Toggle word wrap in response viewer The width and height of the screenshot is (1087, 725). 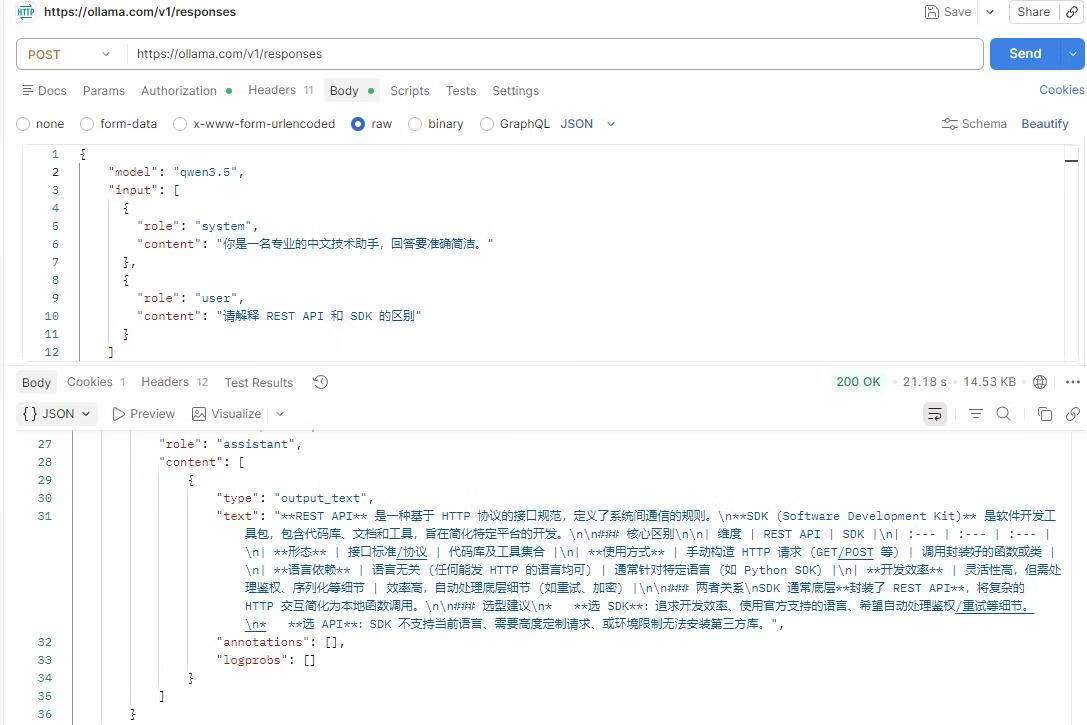pyautogui.click(x=934, y=414)
